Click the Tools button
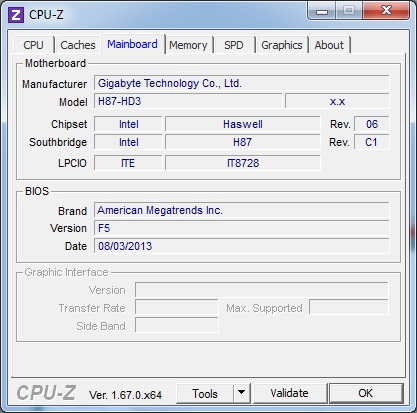 click(205, 394)
